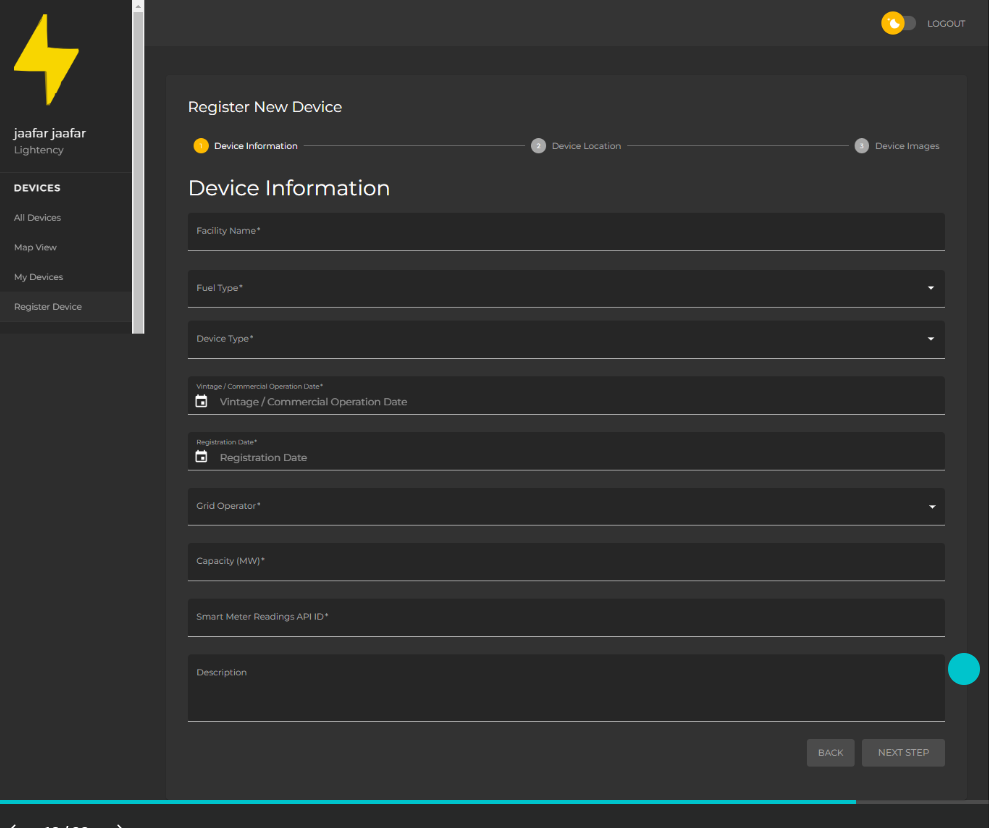
Task: Click step 1 Device Information circle
Action: (x=201, y=146)
